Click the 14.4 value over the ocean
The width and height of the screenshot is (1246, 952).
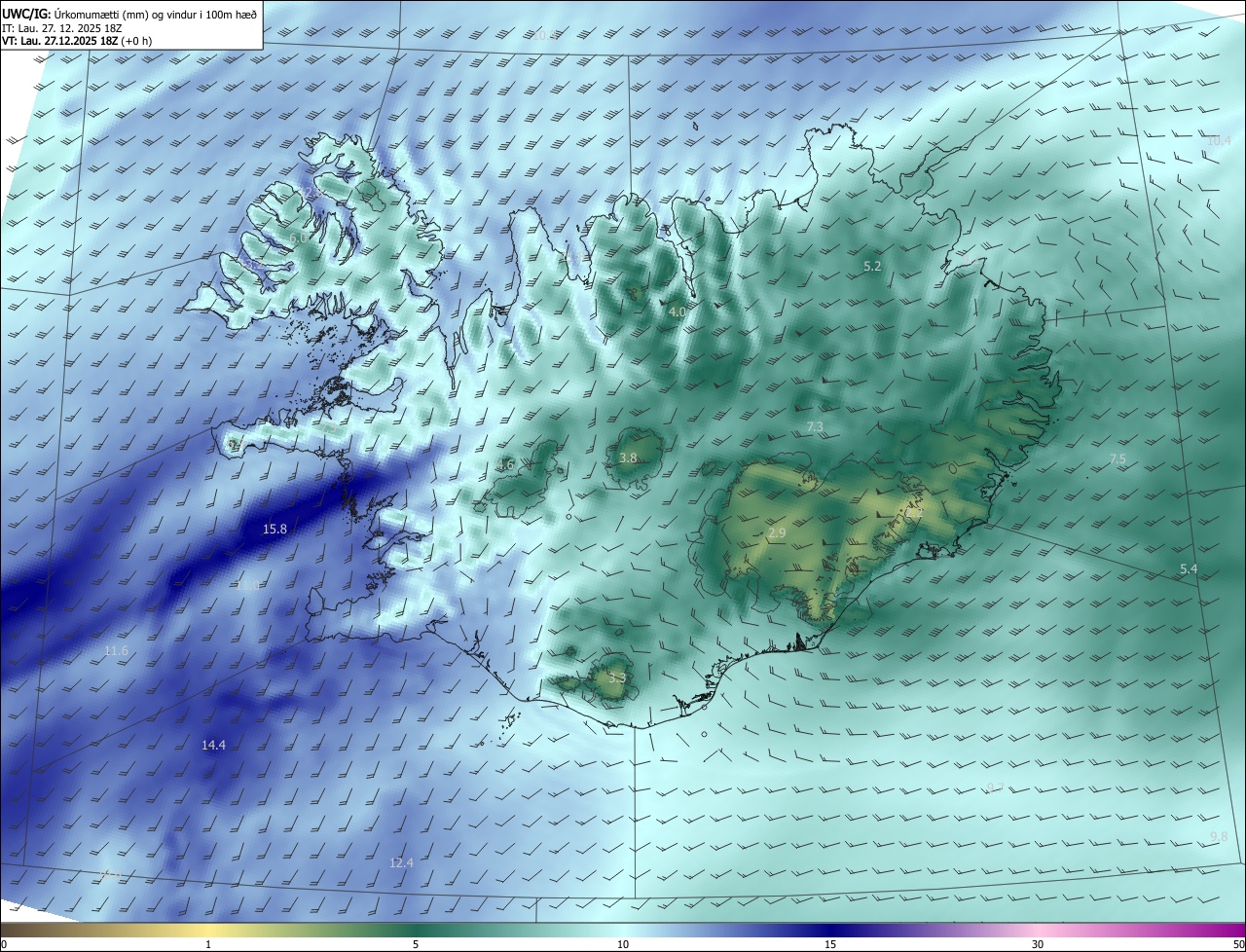coord(213,745)
